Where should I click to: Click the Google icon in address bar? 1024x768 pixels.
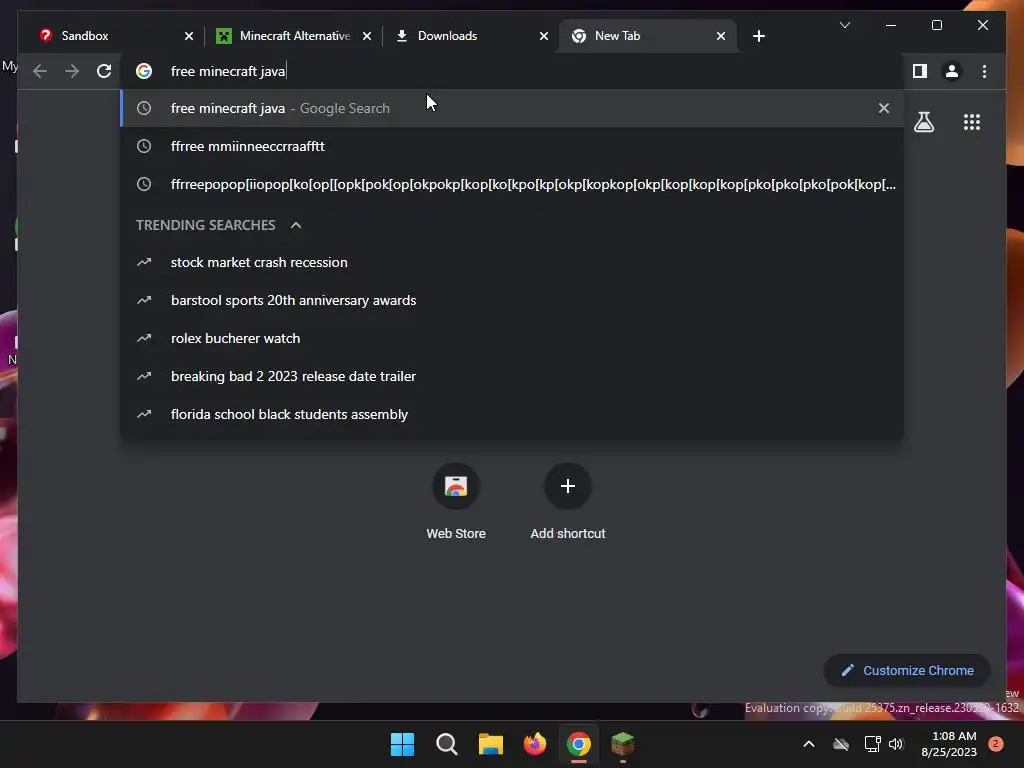point(144,71)
